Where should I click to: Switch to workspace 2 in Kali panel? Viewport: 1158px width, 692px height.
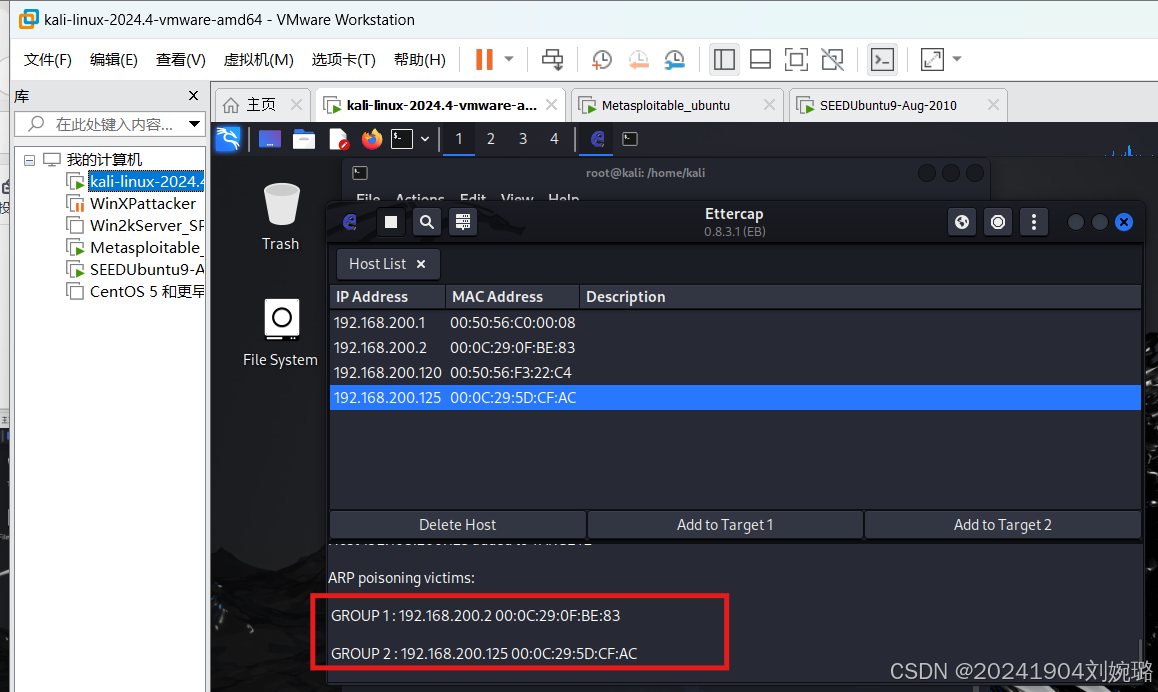tap(490, 139)
